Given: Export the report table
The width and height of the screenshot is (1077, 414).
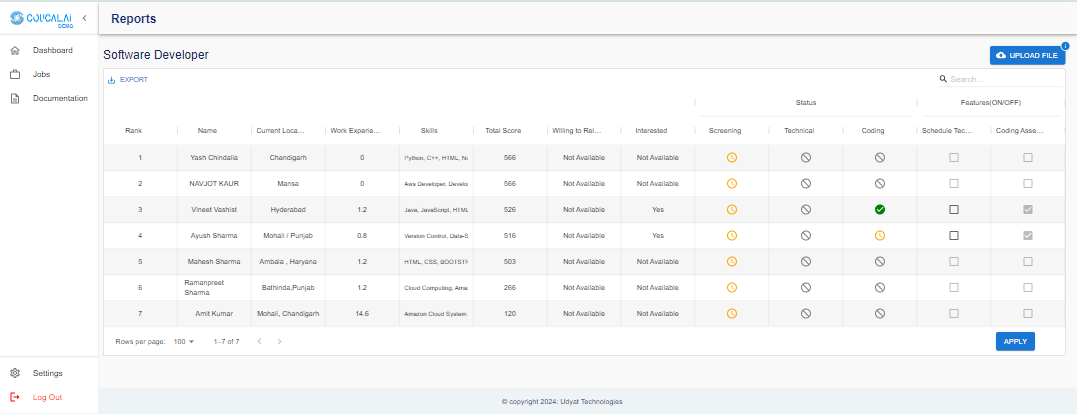Looking at the screenshot, I should point(127,79).
